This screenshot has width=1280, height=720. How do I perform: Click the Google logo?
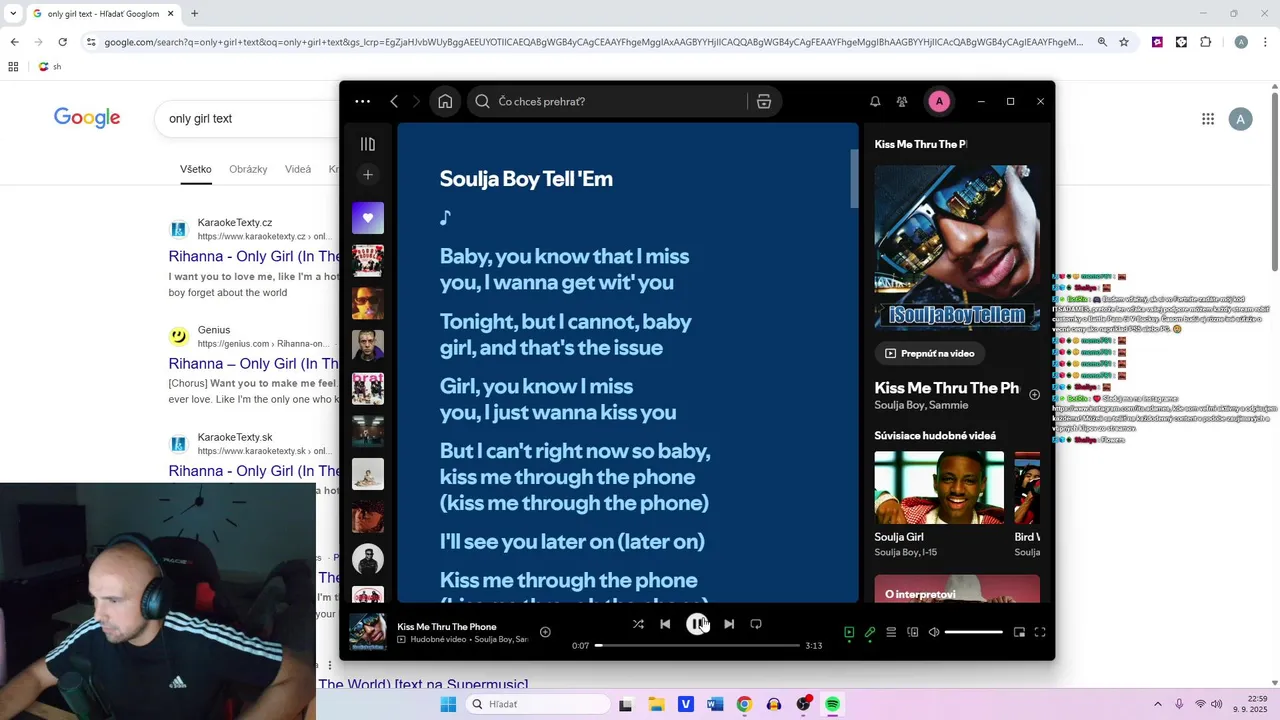tap(87, 118)
